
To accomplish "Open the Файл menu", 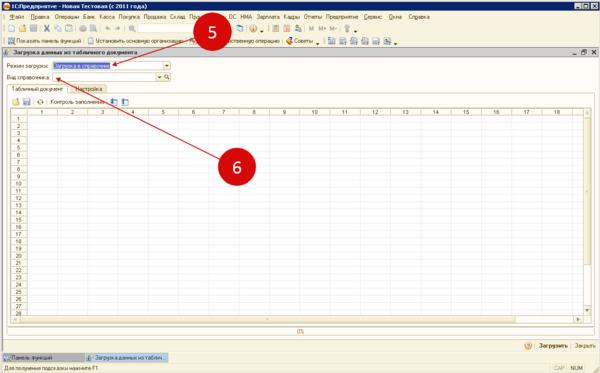I will (x=17, y=17).
